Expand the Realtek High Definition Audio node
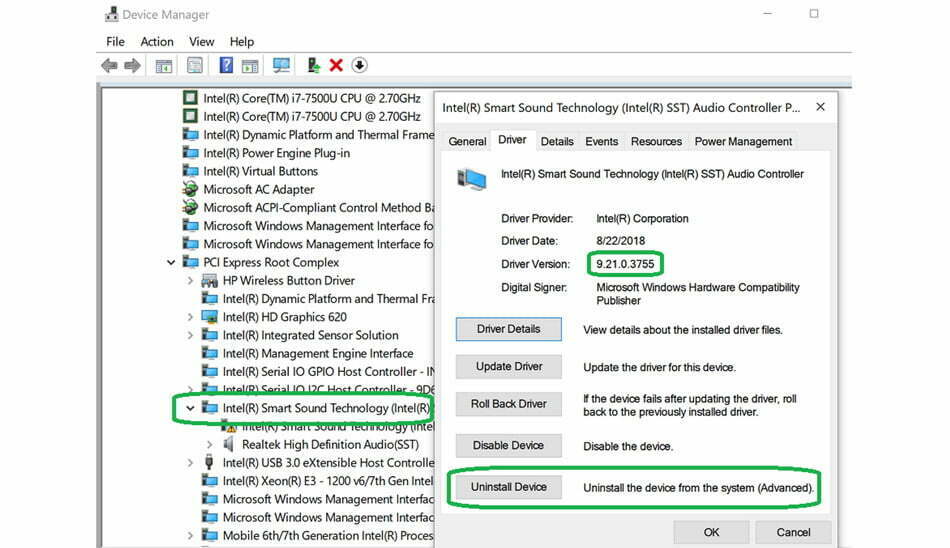Screen dimensions: 950x548 tap(210, 444)
